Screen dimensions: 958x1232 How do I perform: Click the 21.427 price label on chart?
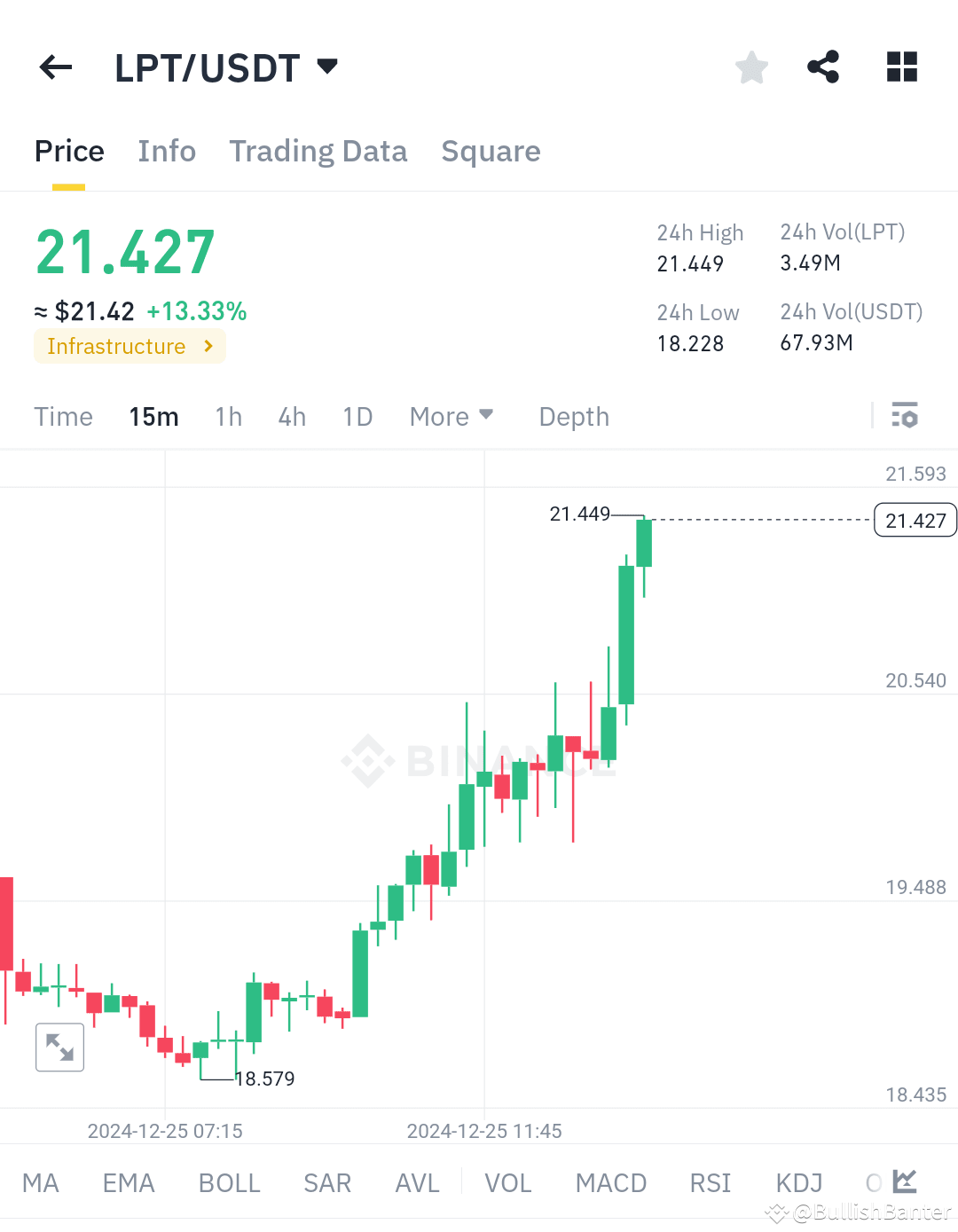click(915, 520)
